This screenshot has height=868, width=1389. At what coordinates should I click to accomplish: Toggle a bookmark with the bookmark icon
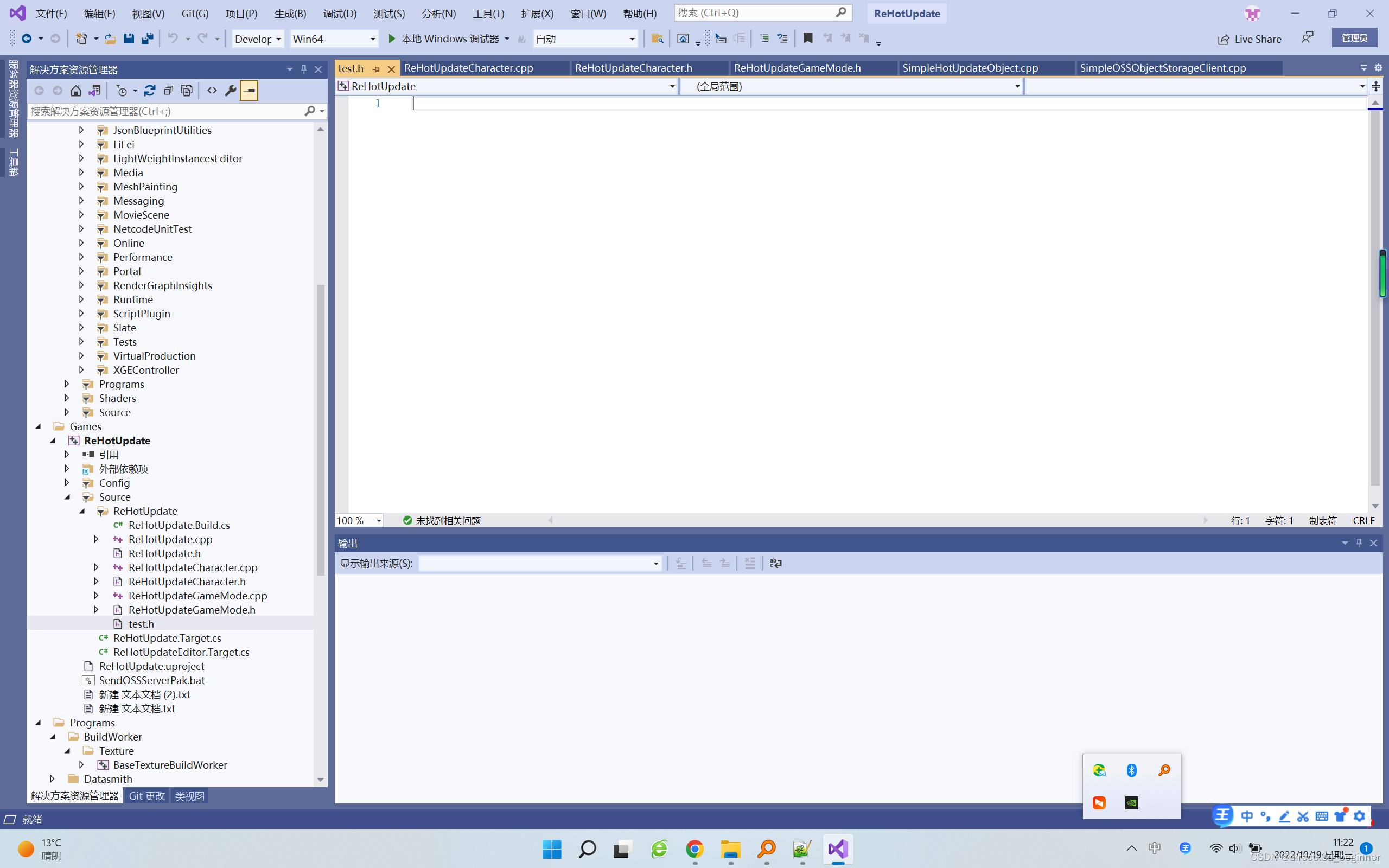pyautogui.click(x=807, y=39)
